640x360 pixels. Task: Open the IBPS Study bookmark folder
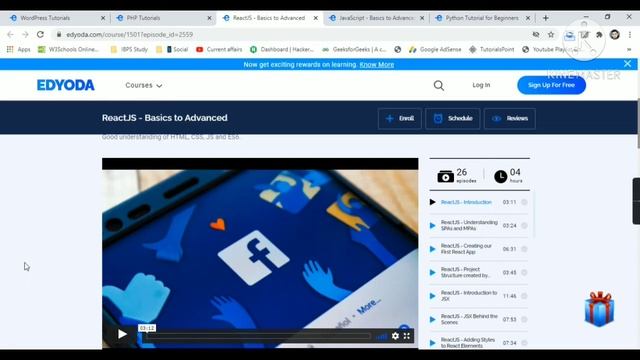click(x=129, y=49)
